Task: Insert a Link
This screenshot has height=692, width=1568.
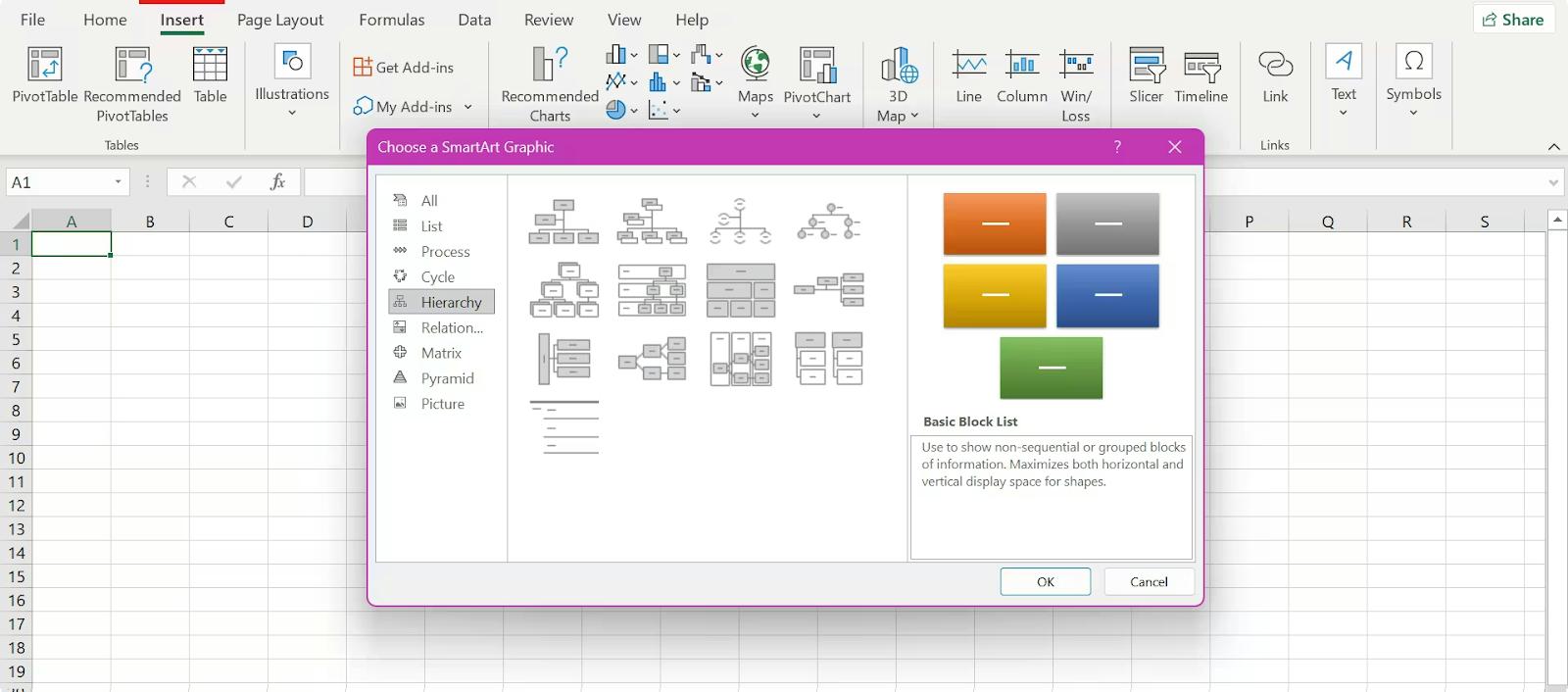Action: [1275, 75]
